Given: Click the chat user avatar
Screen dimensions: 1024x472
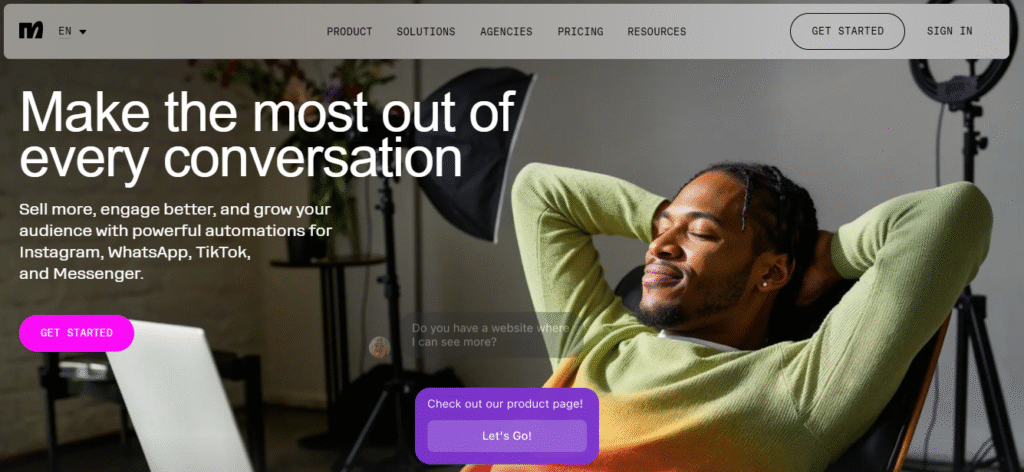Looking at the screenshot, I should pos(379,347).
